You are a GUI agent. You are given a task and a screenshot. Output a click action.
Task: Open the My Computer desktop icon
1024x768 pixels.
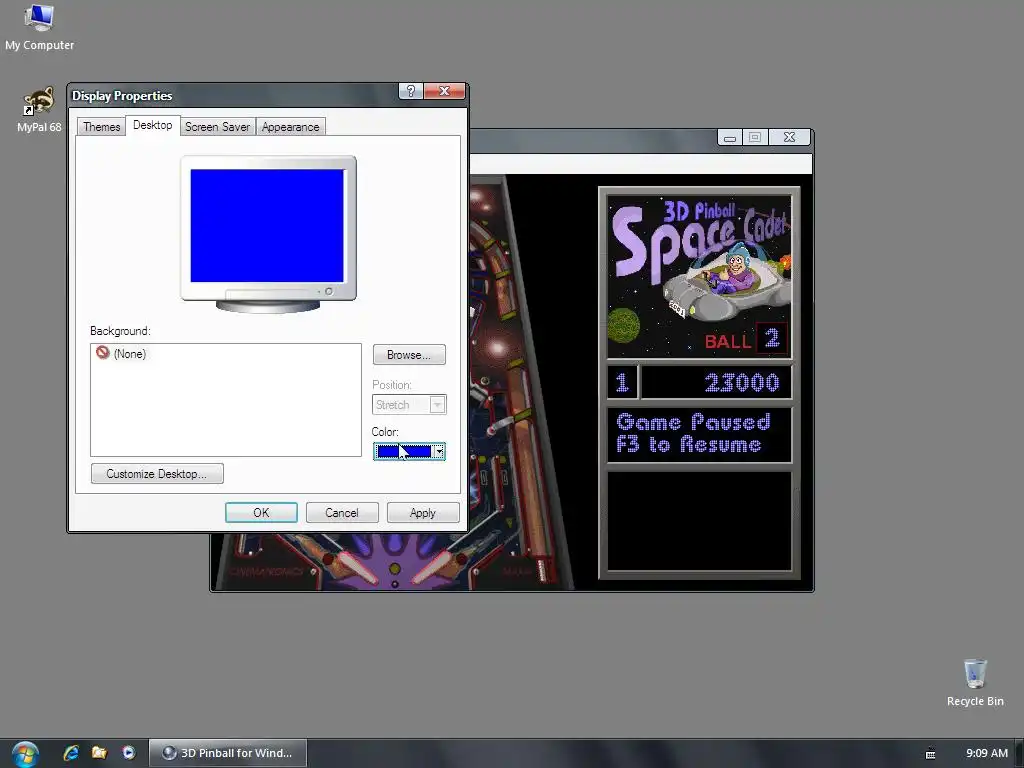pos(39,26)
